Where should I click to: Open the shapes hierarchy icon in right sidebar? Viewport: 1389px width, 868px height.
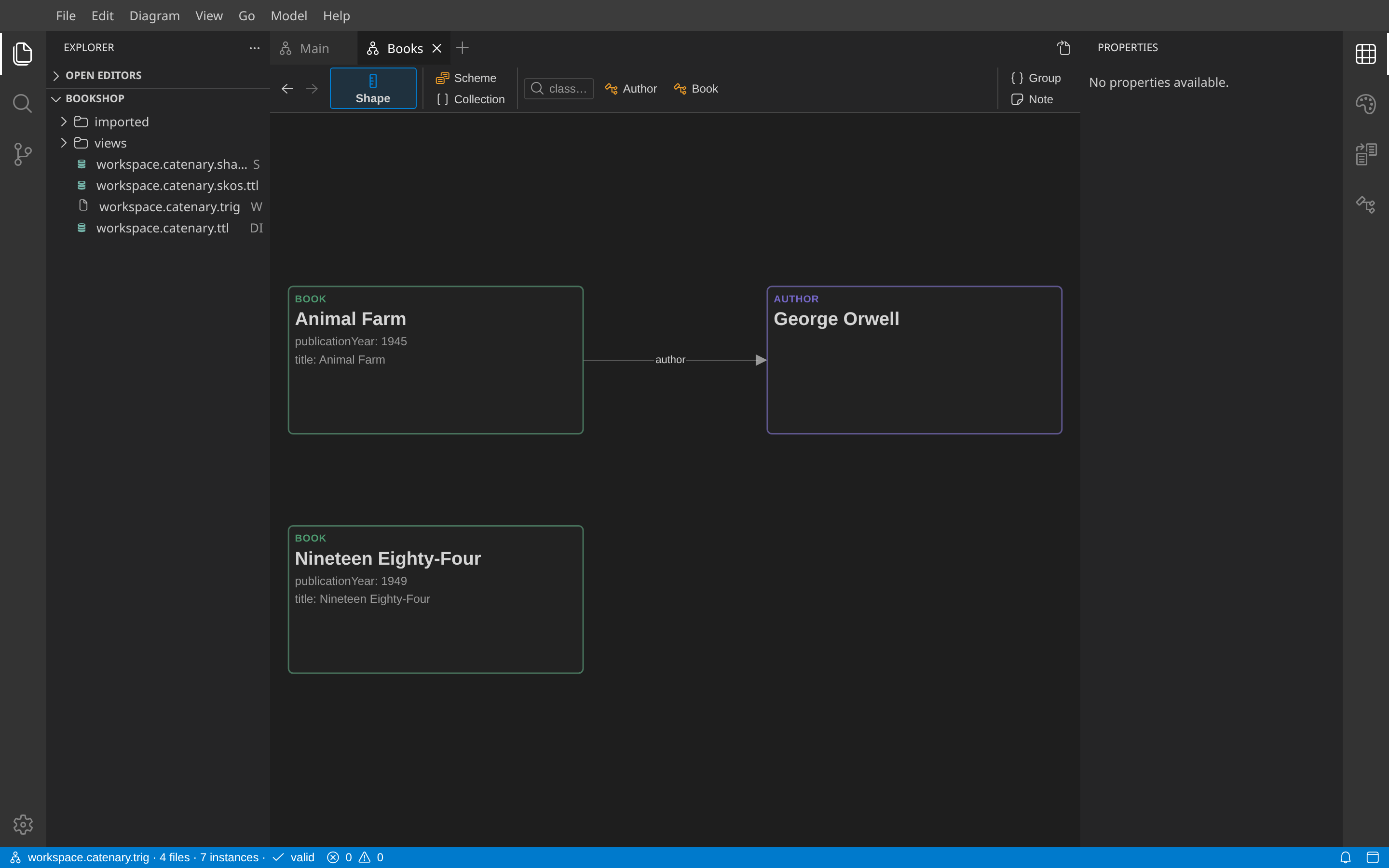click(1365, 204)
